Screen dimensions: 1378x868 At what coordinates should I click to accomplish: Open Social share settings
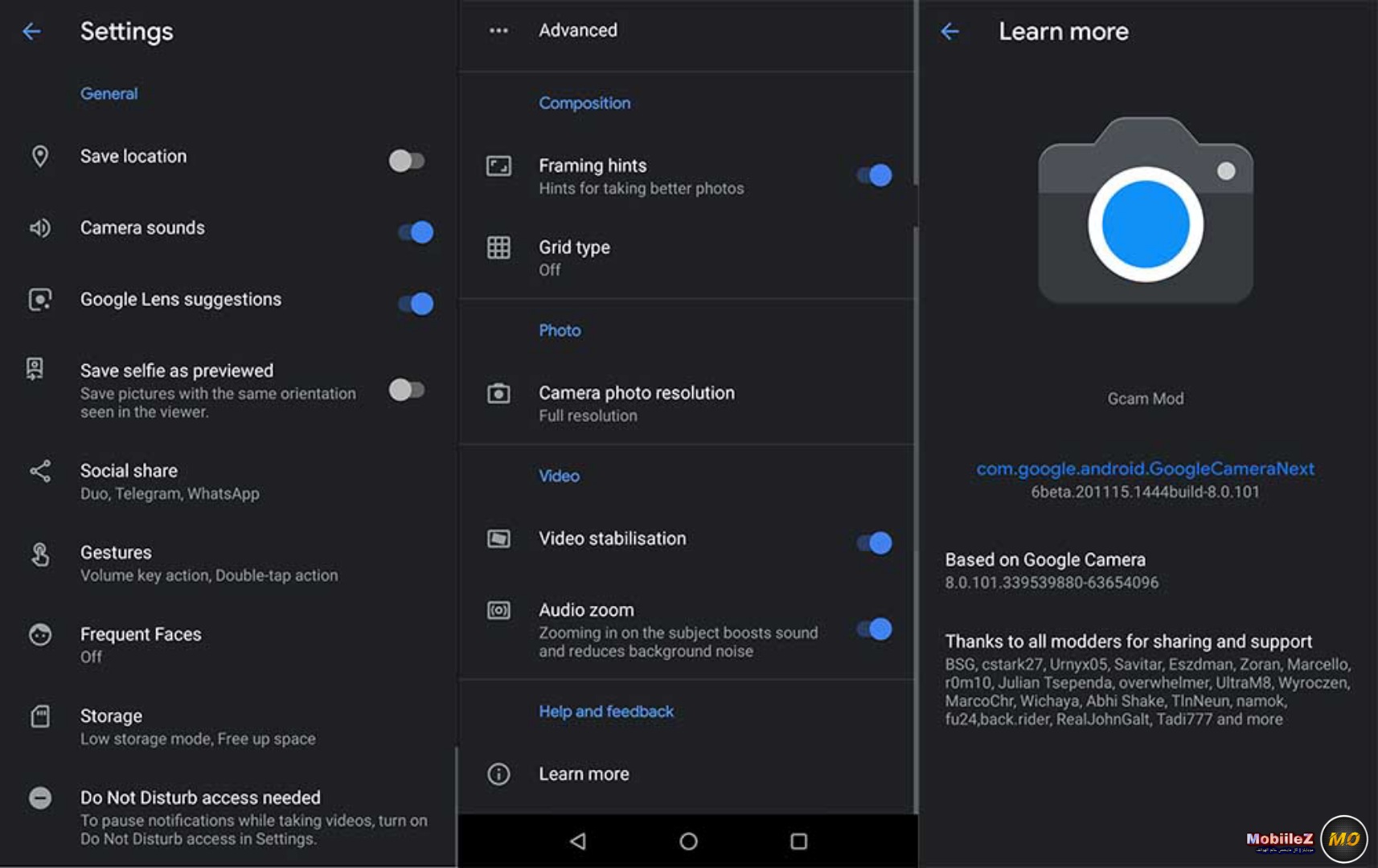point(229,481)
